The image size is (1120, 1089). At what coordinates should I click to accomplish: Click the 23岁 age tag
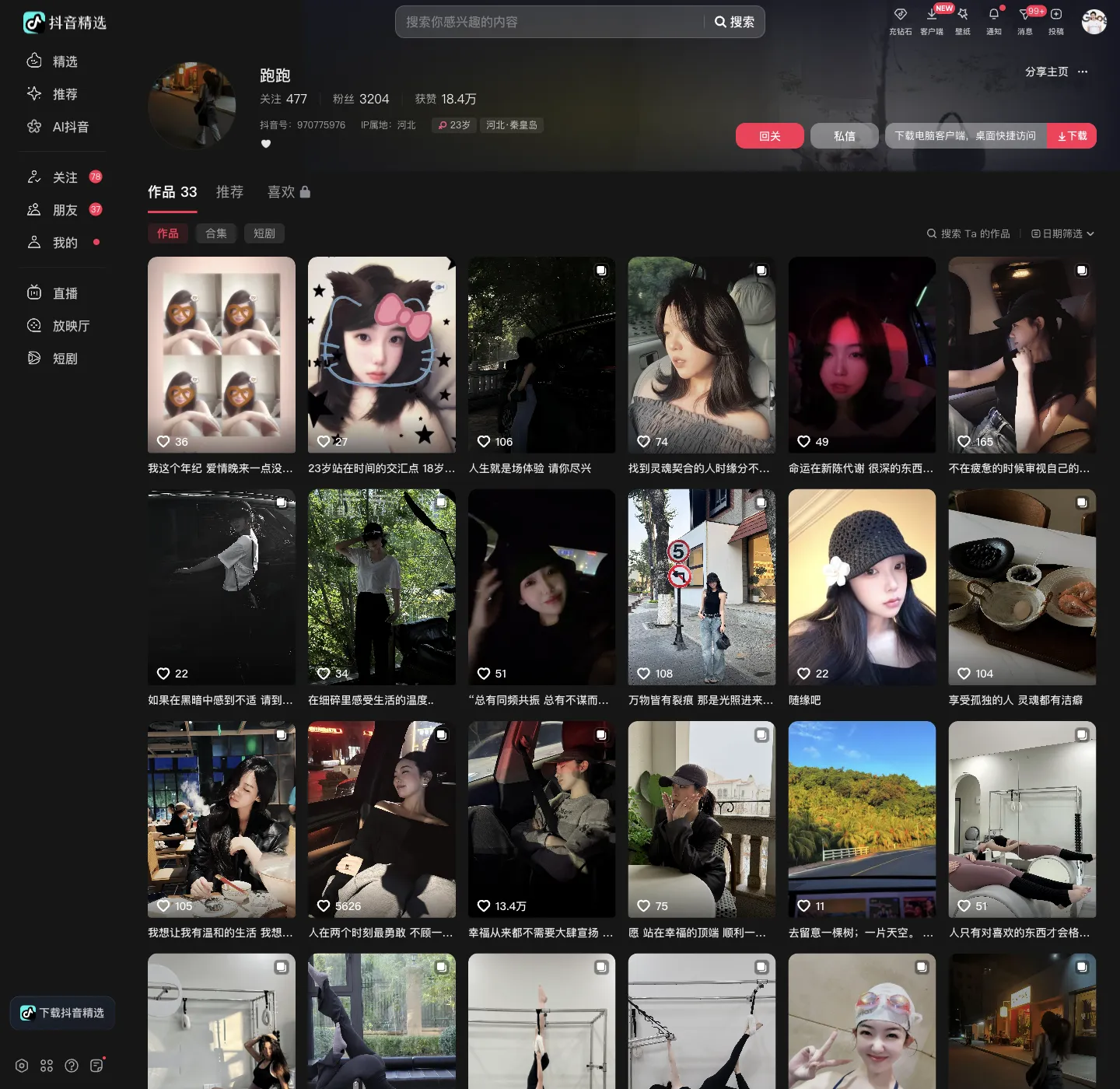[453, 125]
